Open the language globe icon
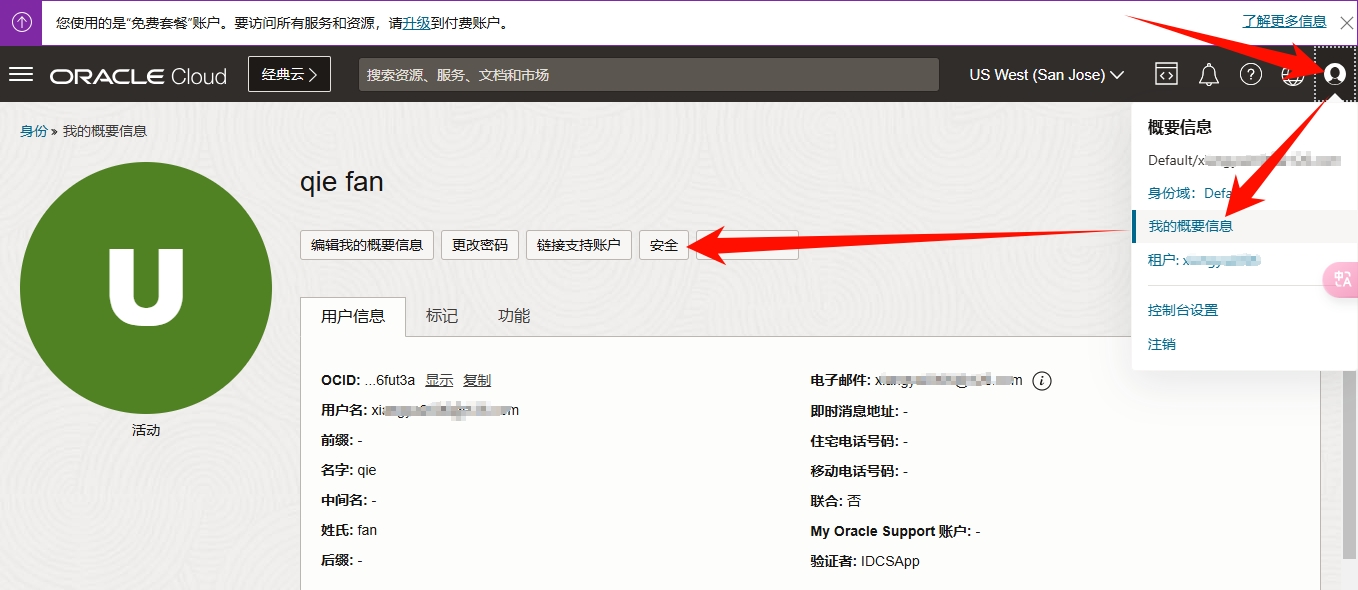 pos(1292,75)
